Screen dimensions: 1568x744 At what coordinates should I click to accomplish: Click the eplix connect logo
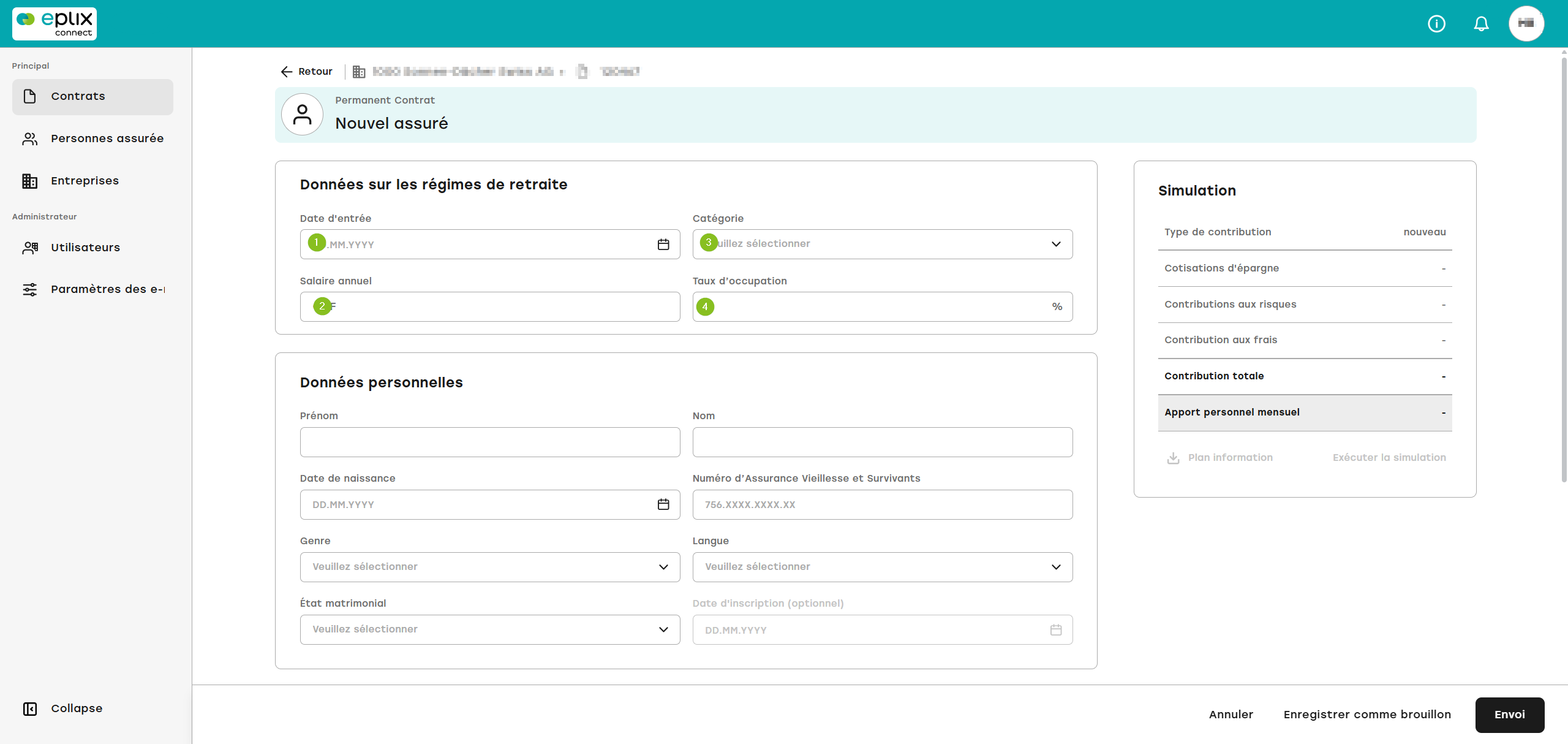(55, 24)
